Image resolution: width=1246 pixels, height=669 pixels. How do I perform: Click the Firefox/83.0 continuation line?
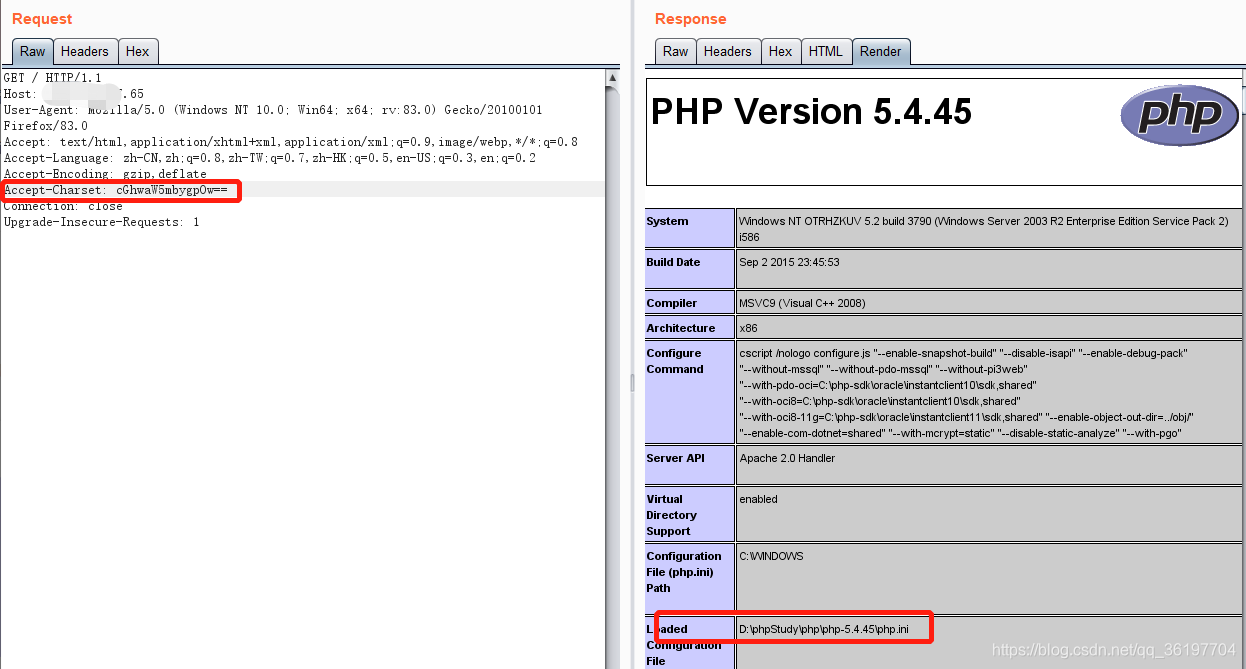[46, 126]
